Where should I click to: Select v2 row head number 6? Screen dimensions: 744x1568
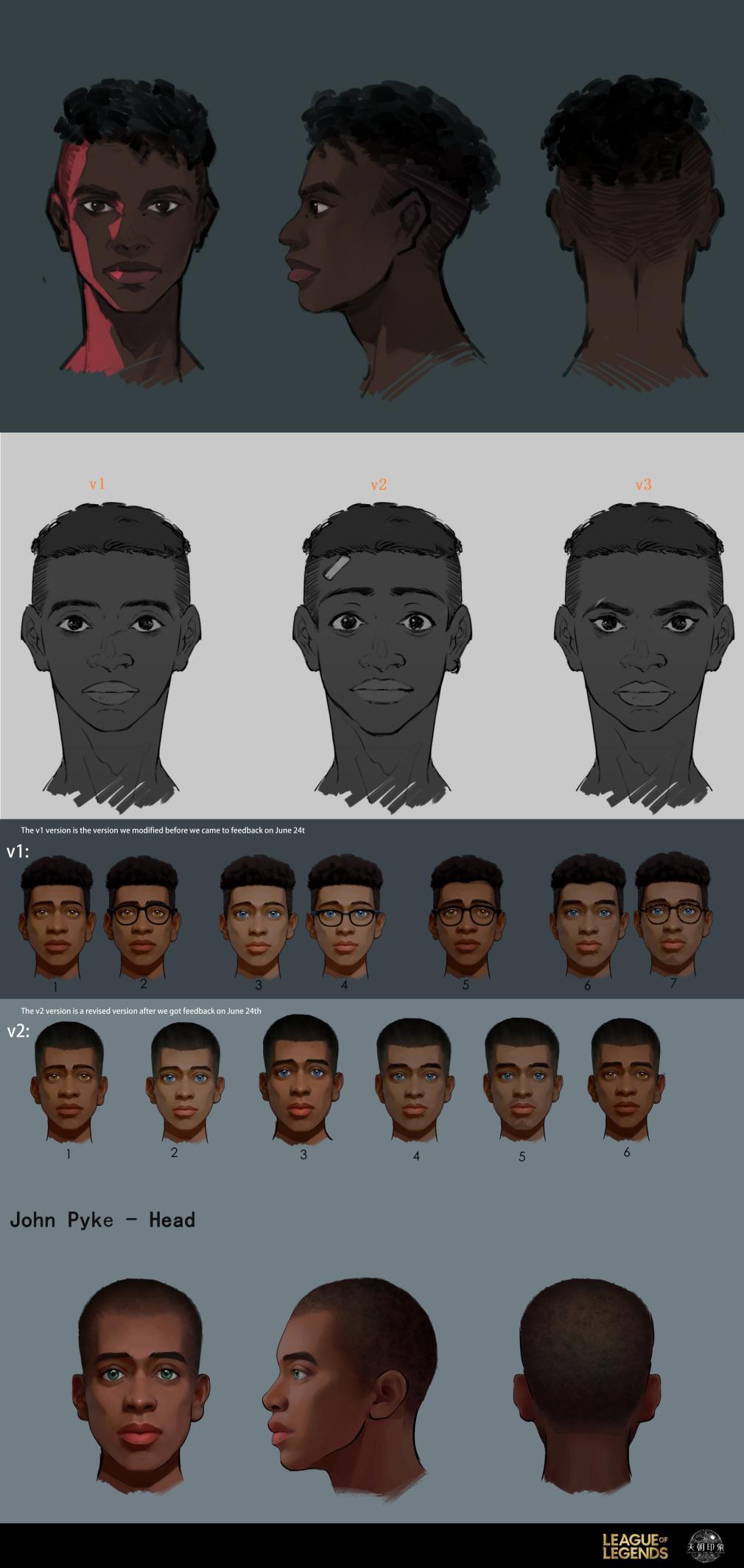tap(626, 1080)
